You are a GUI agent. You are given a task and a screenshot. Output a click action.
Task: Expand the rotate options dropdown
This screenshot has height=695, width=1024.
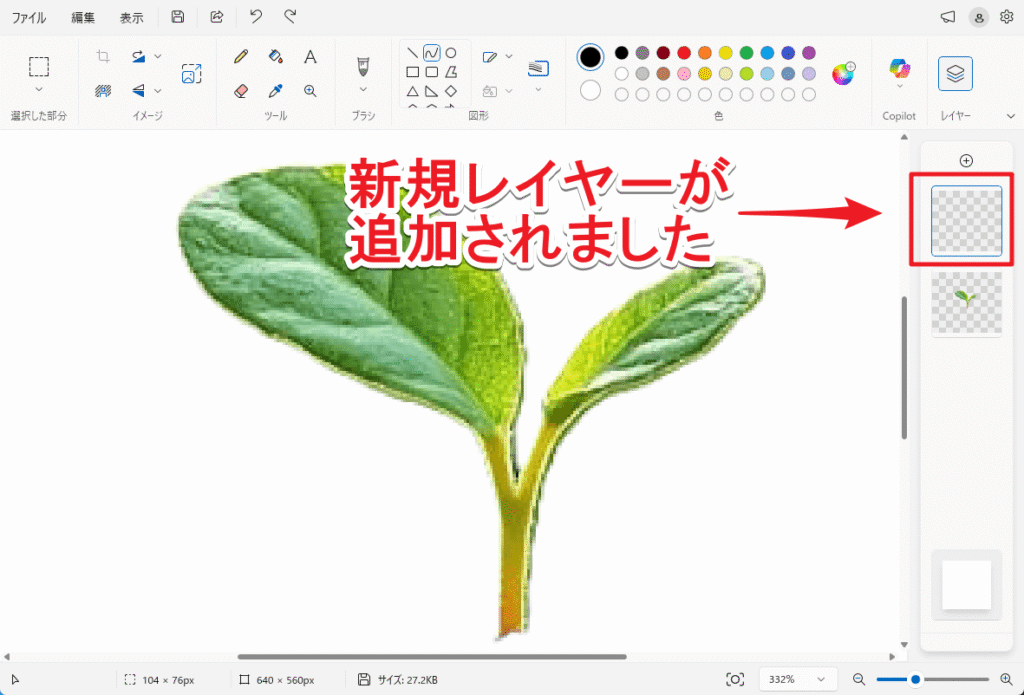pyautogui.click(x=158, y=57)
